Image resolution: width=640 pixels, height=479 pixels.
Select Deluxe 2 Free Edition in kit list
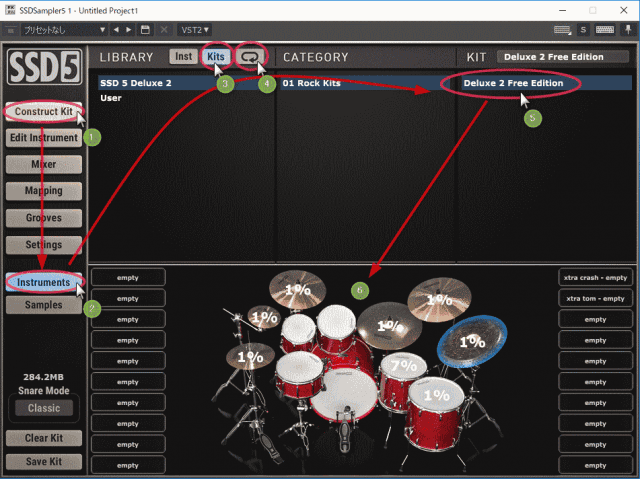click(x=545, y=83)
